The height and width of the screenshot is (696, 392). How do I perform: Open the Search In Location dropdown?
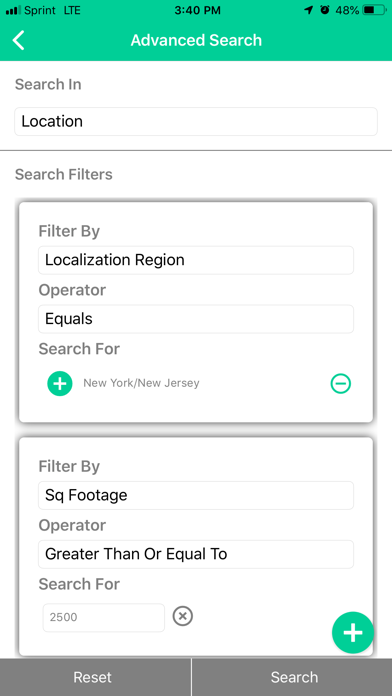click(x=196, y=122)
